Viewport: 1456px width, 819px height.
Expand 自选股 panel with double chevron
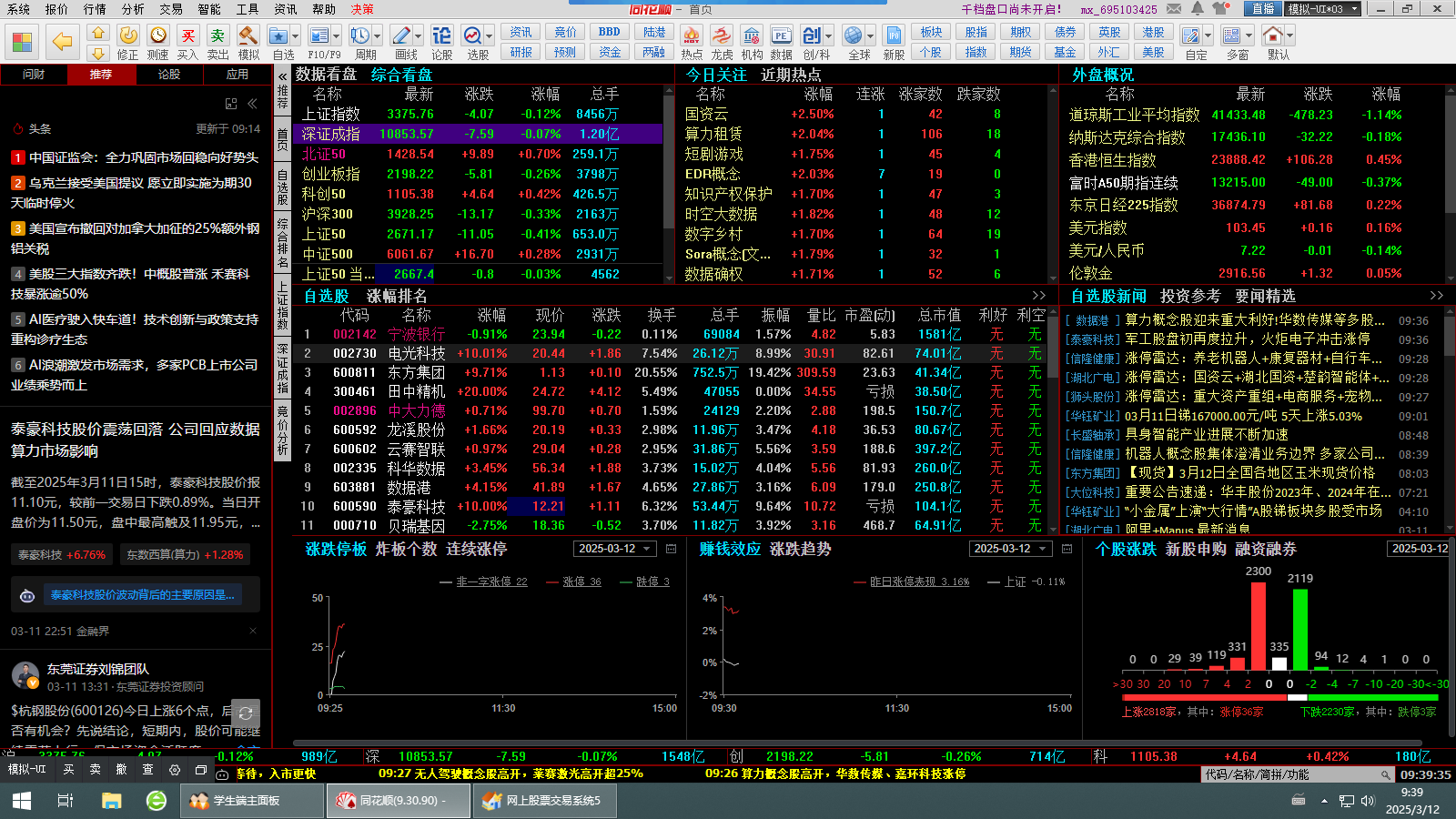[1039, 296]
